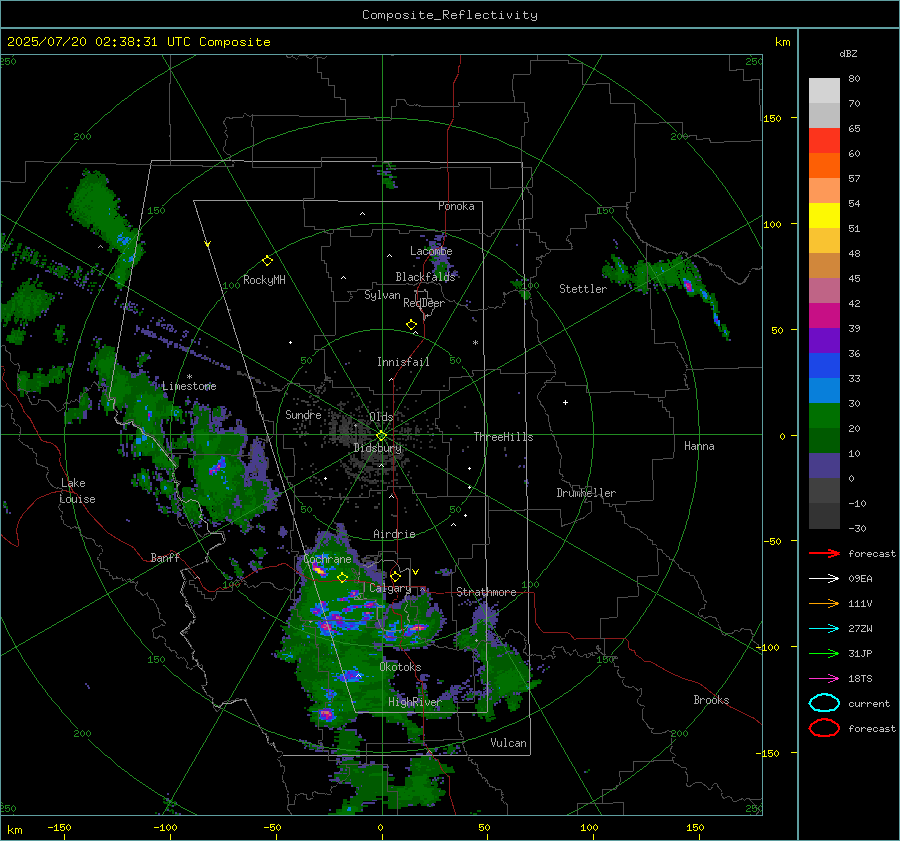Click the yellow diamond at radar center near Didsbury
The height and width of the screenshot is (841, 900).
pos(381,436)
